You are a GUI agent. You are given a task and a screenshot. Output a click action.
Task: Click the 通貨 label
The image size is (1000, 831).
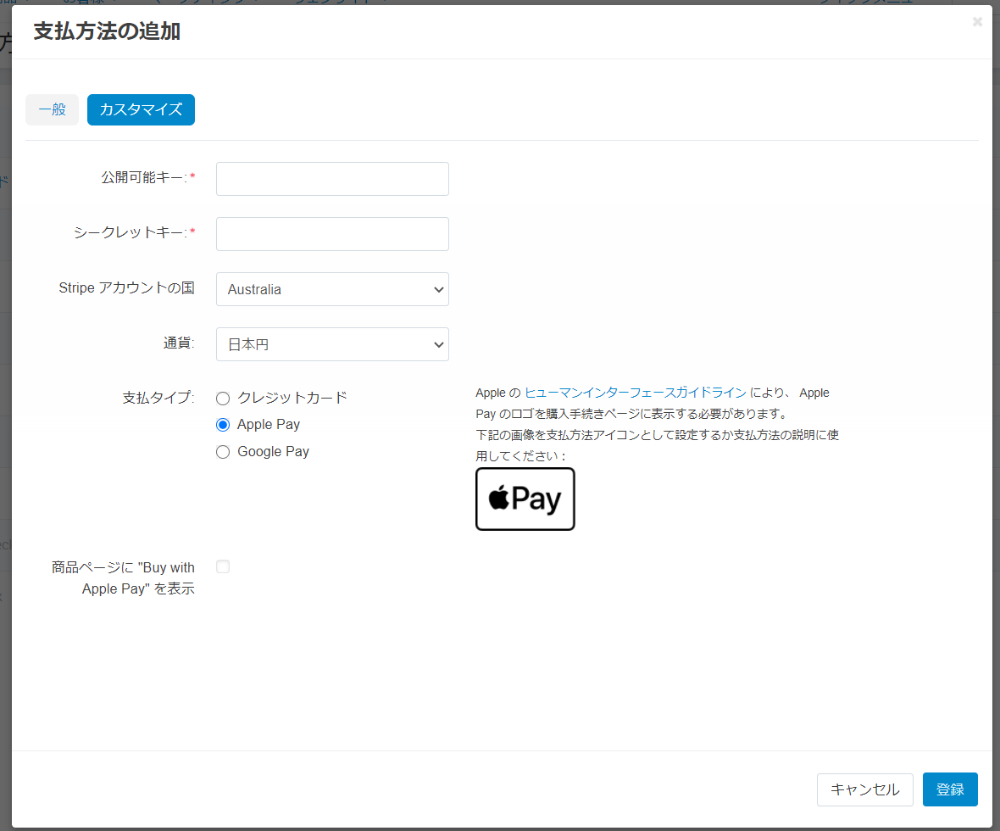(179, 344)
